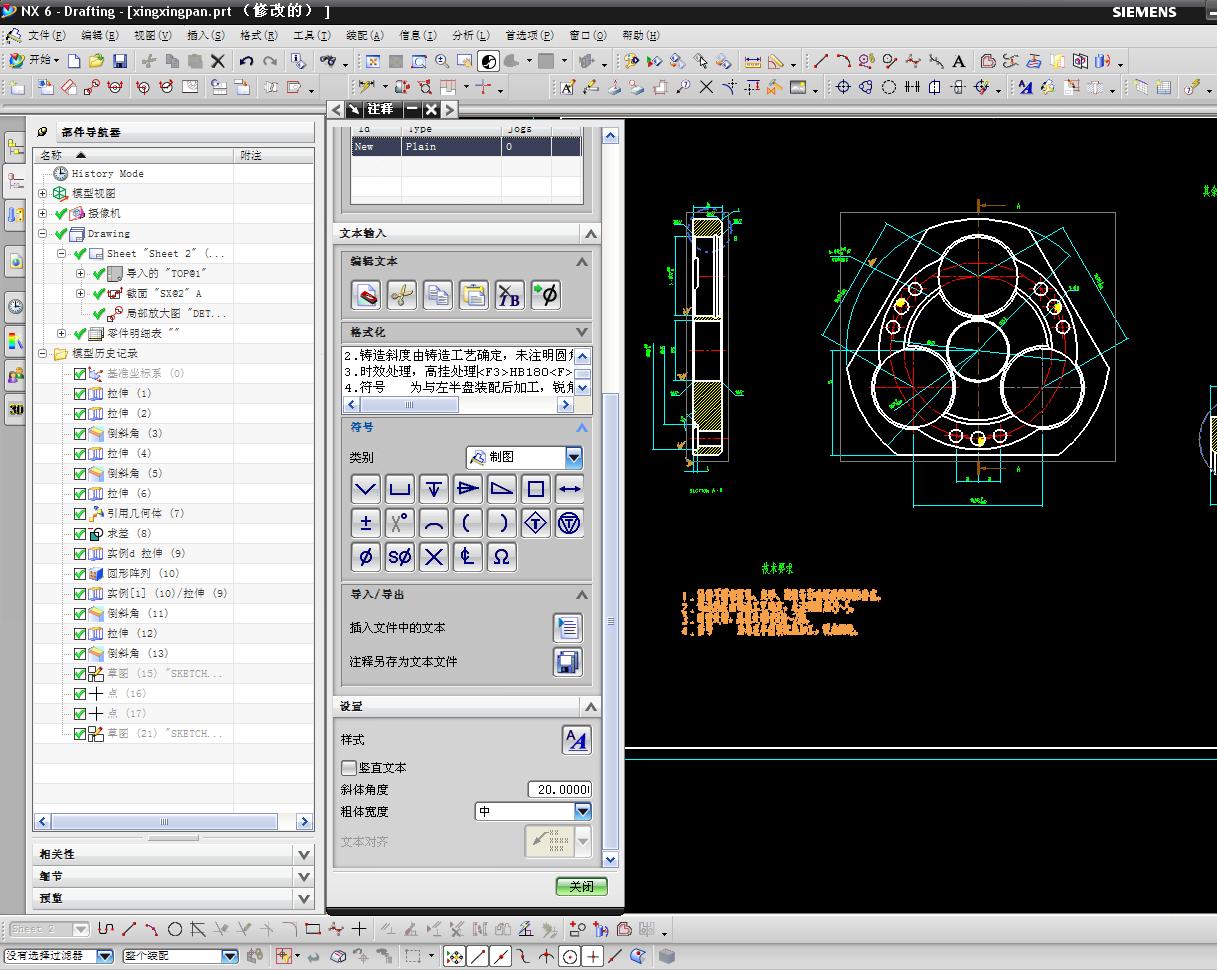This screenshot has width=1217, height=970.
Task: Click the 斜体角度 italic angle input field
Action: tap(559, 790)
